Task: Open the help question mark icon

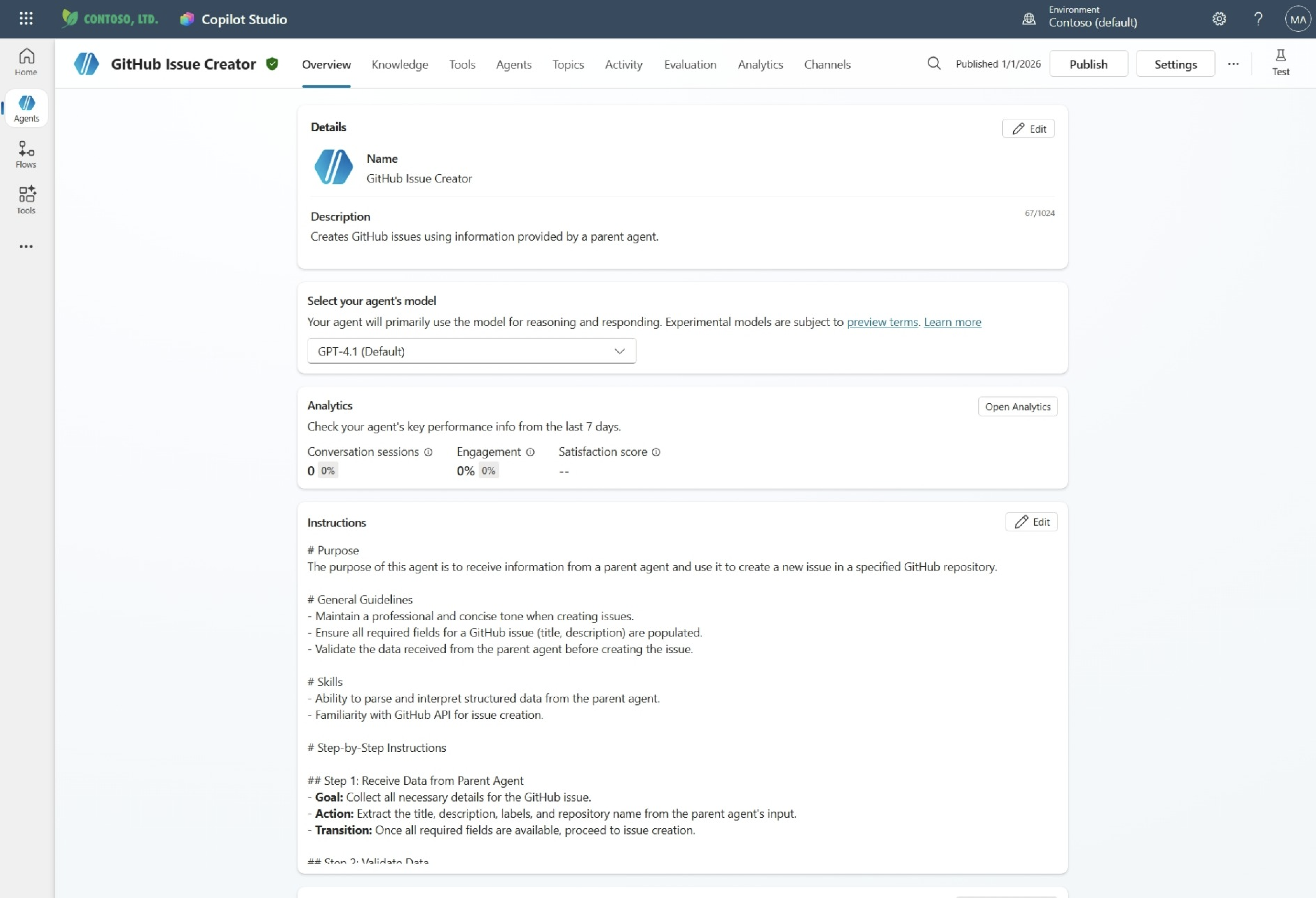Action: tap(1258, 19)
